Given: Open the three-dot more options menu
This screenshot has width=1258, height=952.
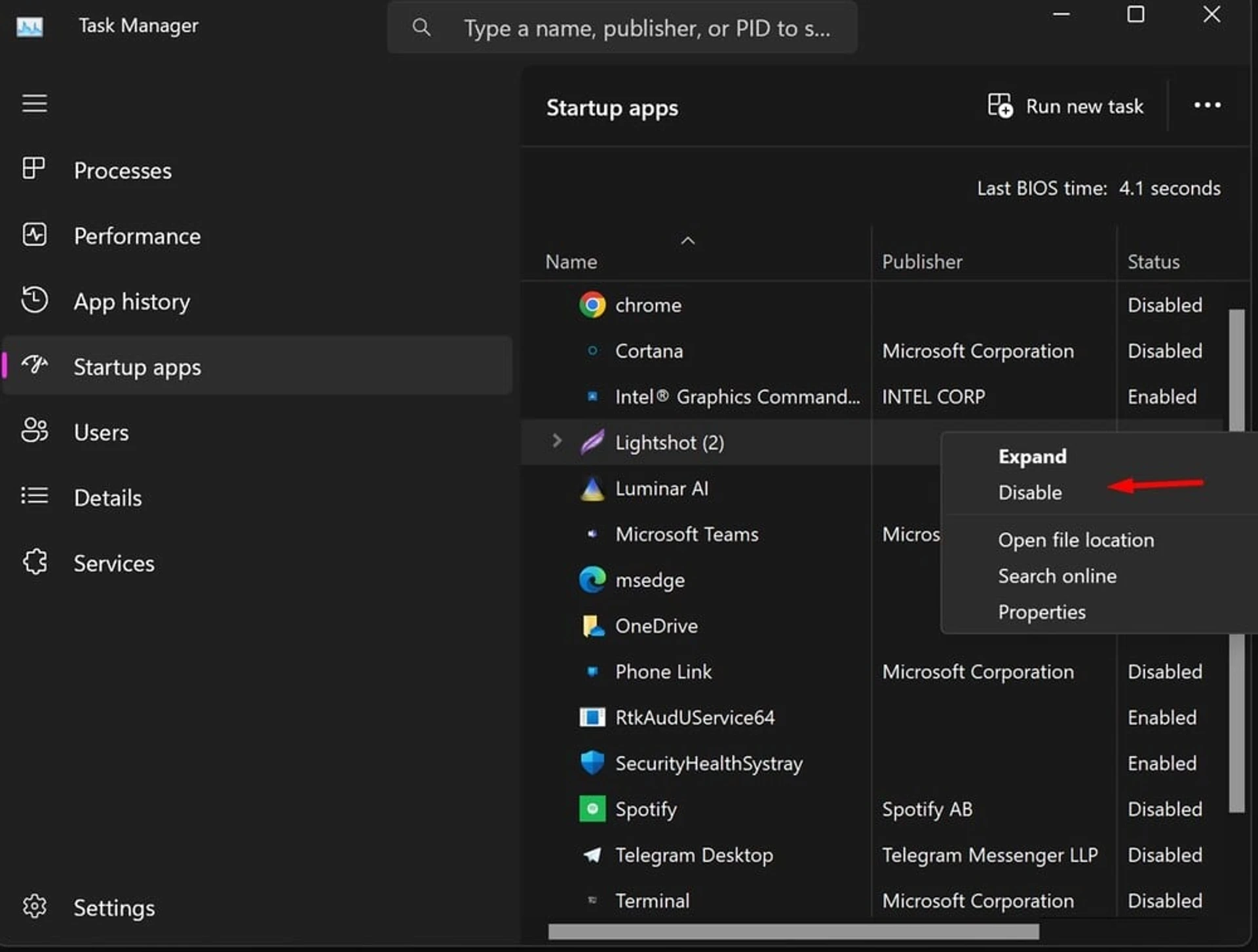Looking at the screenshot, I should [x=1207, y=105].
